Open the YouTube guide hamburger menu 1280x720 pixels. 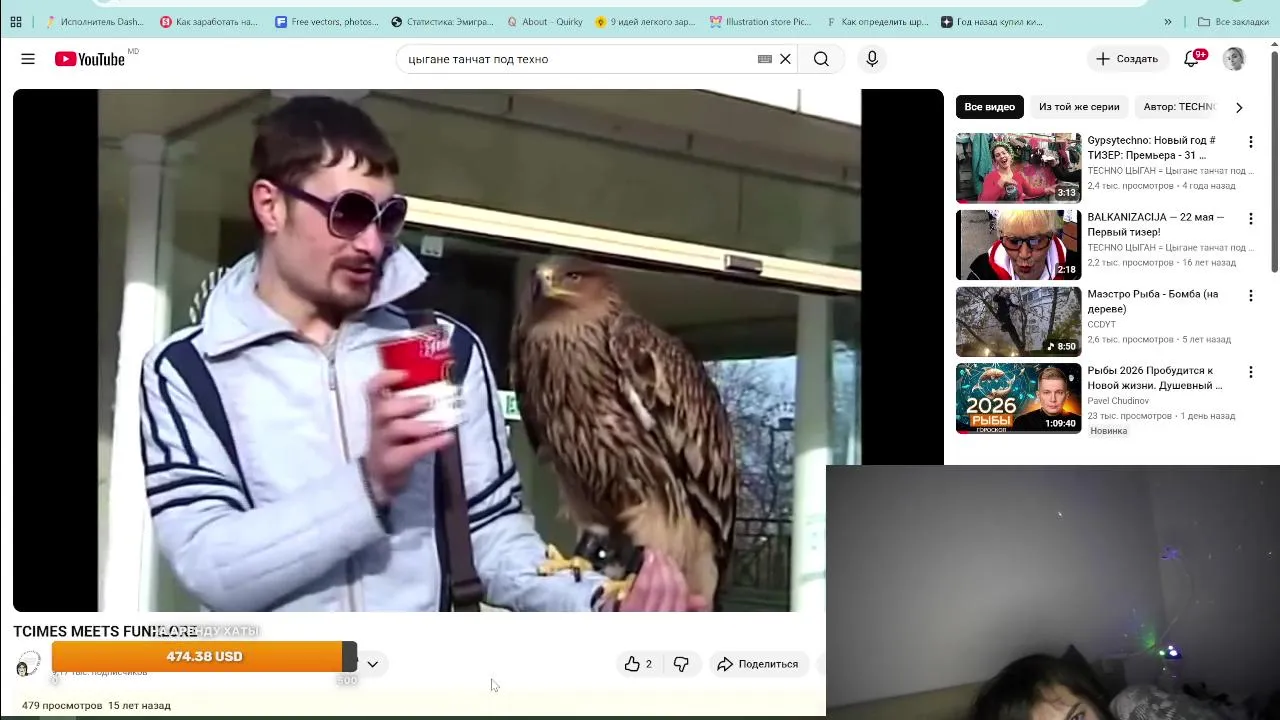pos(28,59)
